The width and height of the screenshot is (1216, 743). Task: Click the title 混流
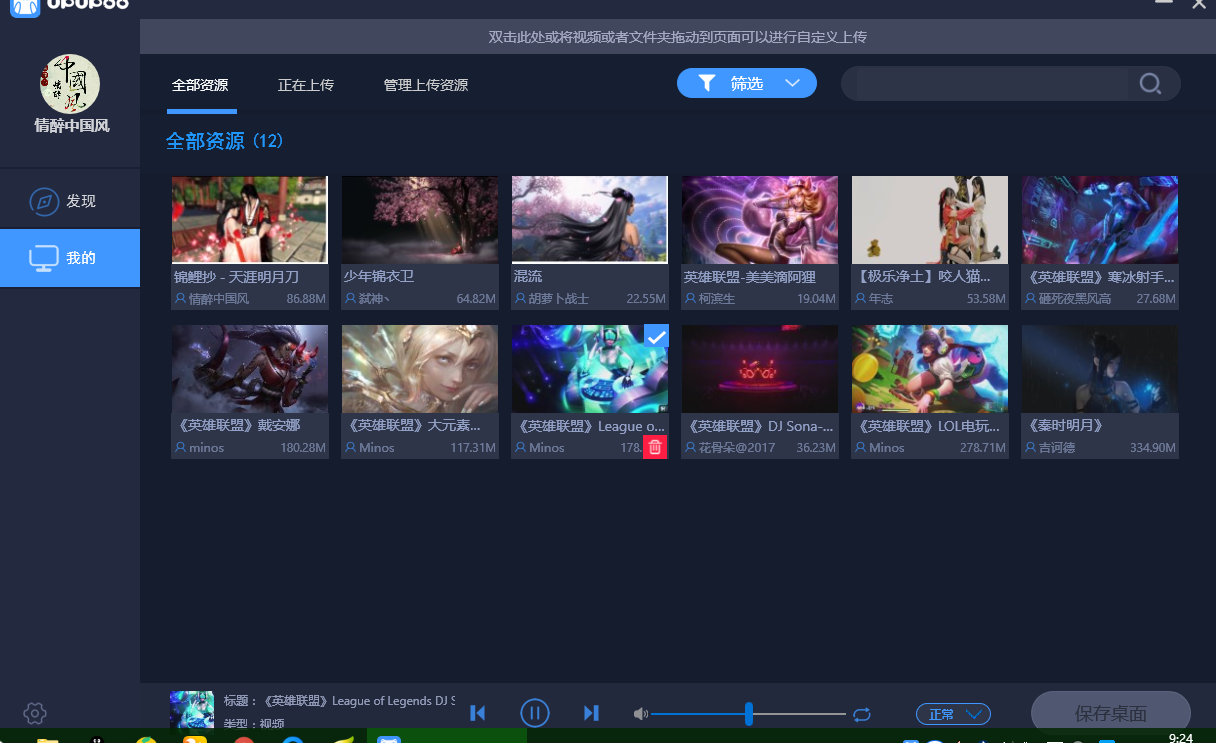pyautogui.click(x=528, y=276)
